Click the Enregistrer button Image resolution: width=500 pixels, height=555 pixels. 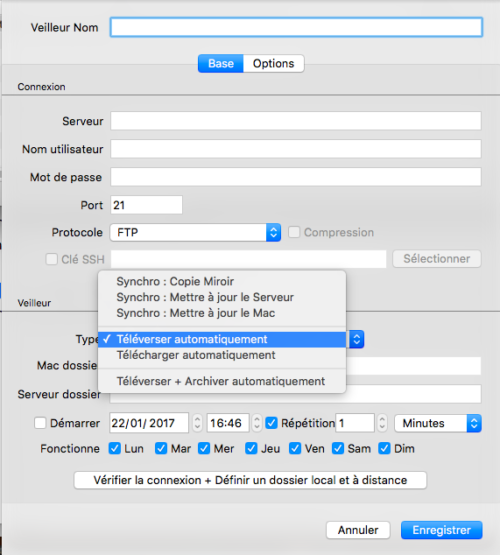[441, 530]
